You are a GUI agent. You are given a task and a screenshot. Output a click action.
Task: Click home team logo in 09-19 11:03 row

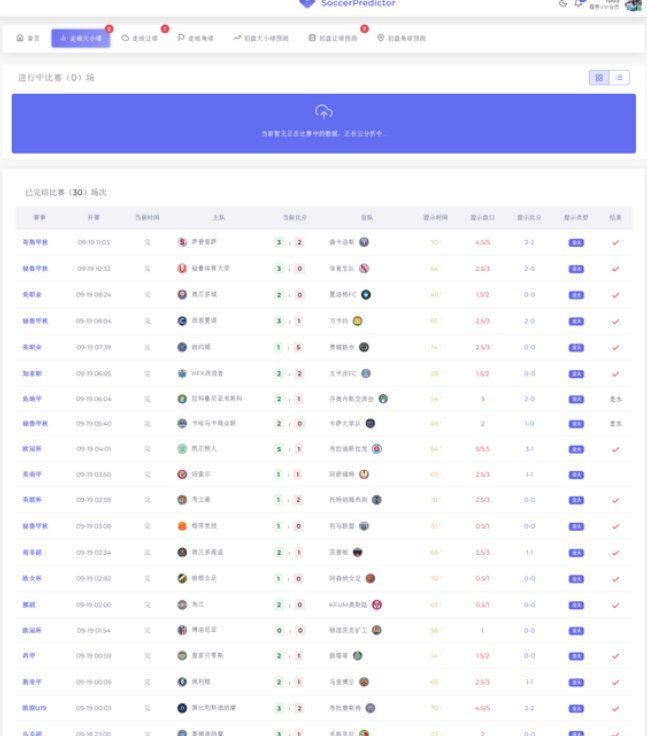[182, 242]
